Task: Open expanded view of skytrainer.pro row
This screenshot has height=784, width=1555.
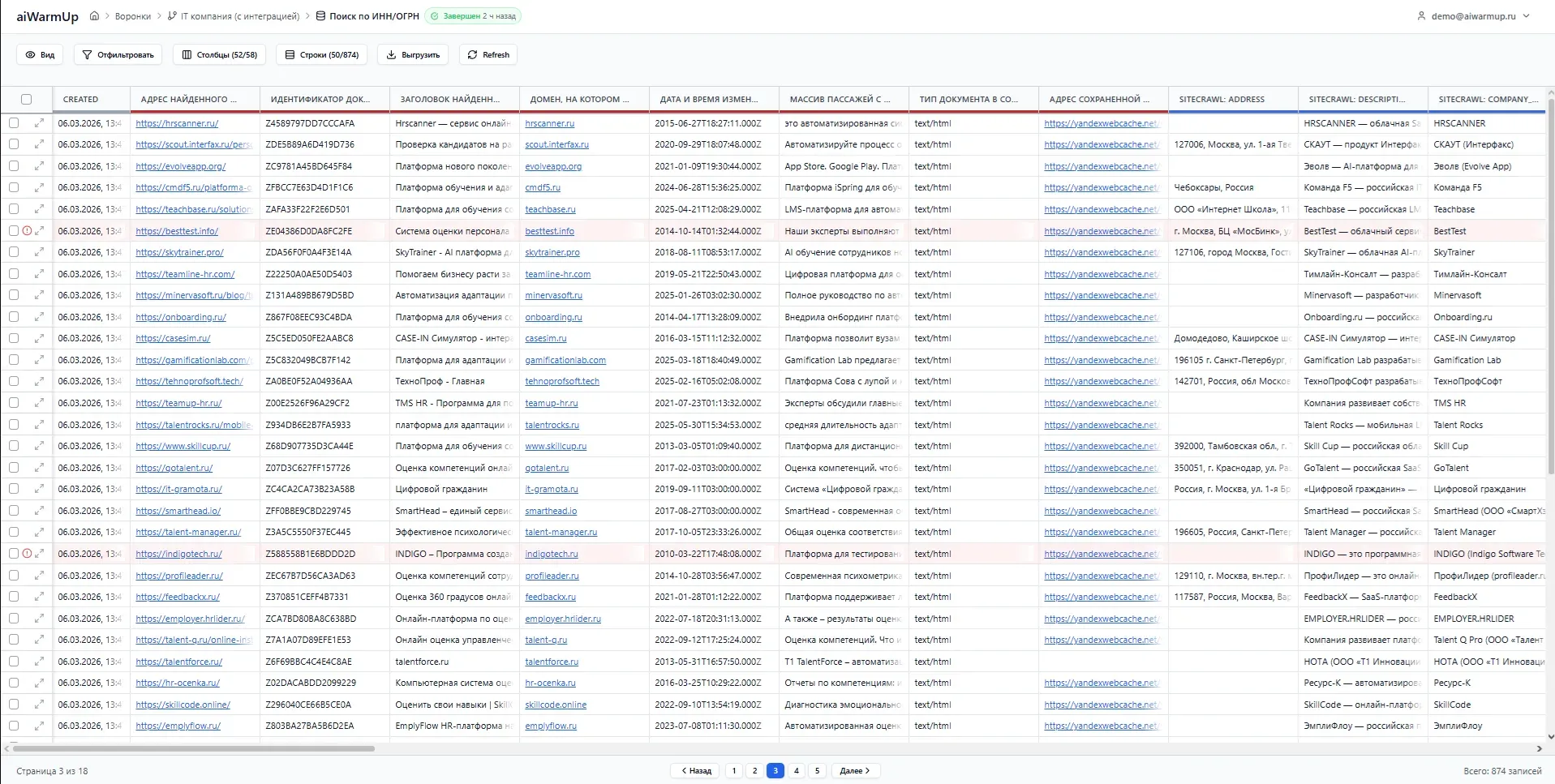Action: point(39,252)
